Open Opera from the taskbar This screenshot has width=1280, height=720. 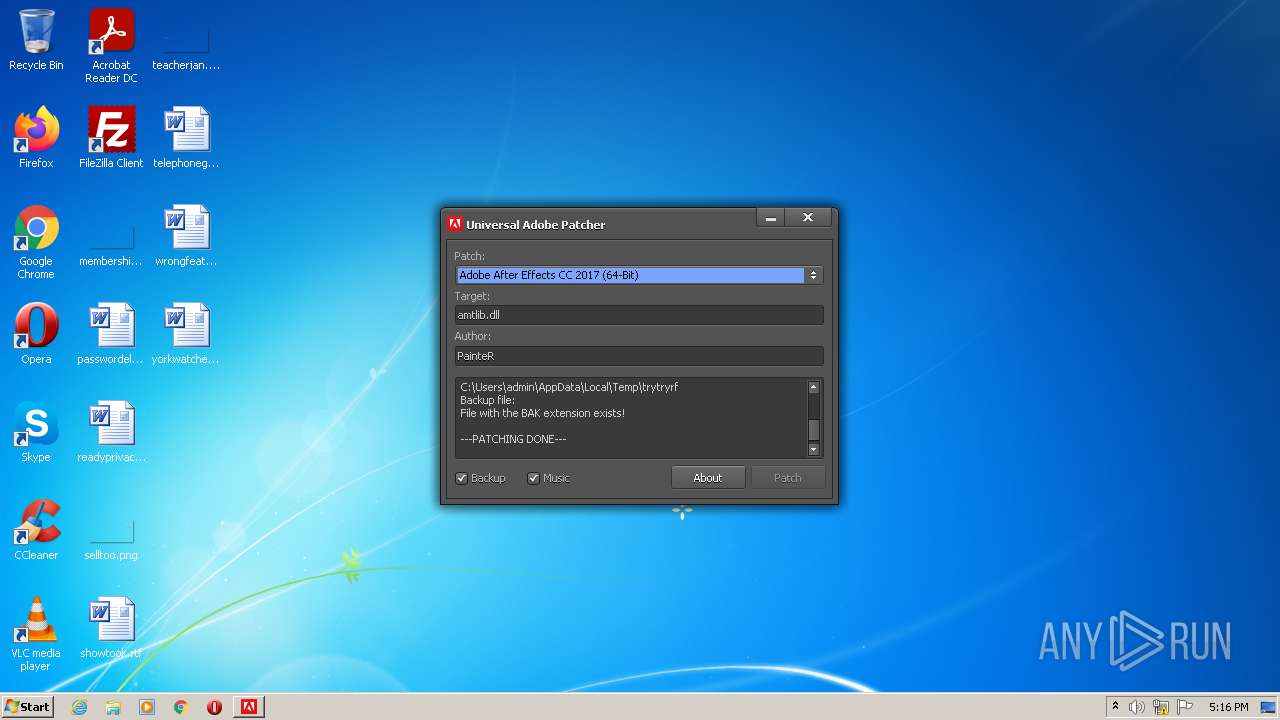coord(214,707)
